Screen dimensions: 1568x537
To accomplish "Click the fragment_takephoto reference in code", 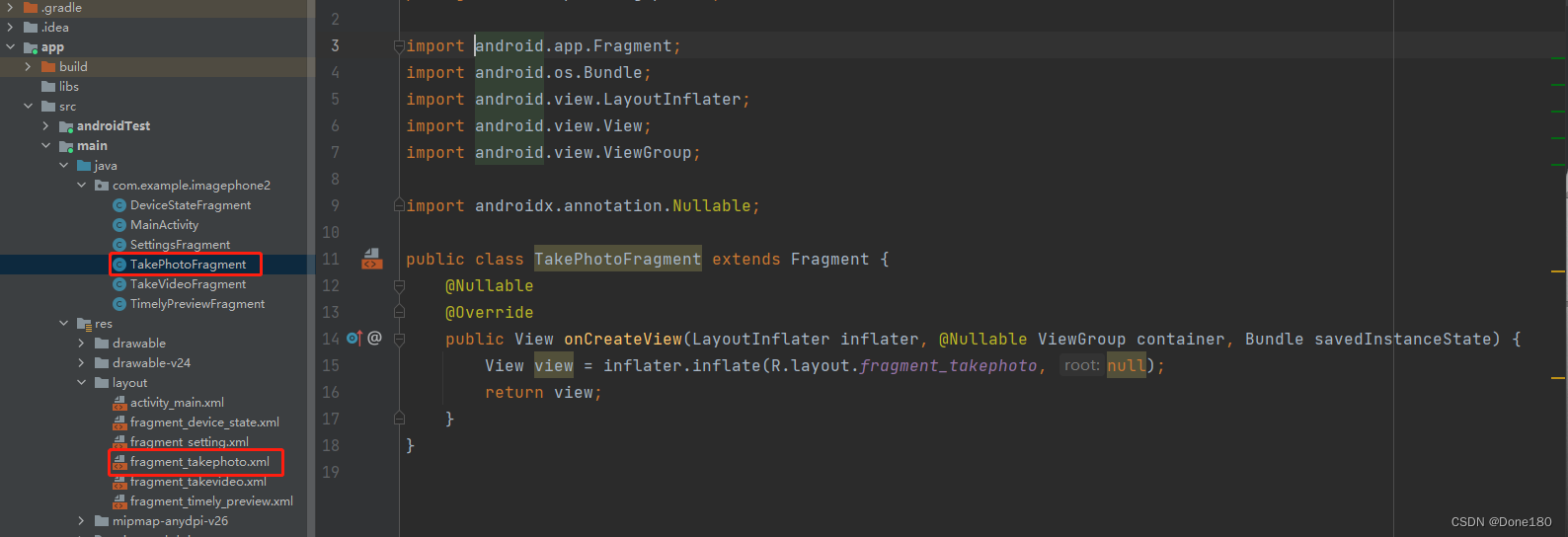I will click(948, 366).
